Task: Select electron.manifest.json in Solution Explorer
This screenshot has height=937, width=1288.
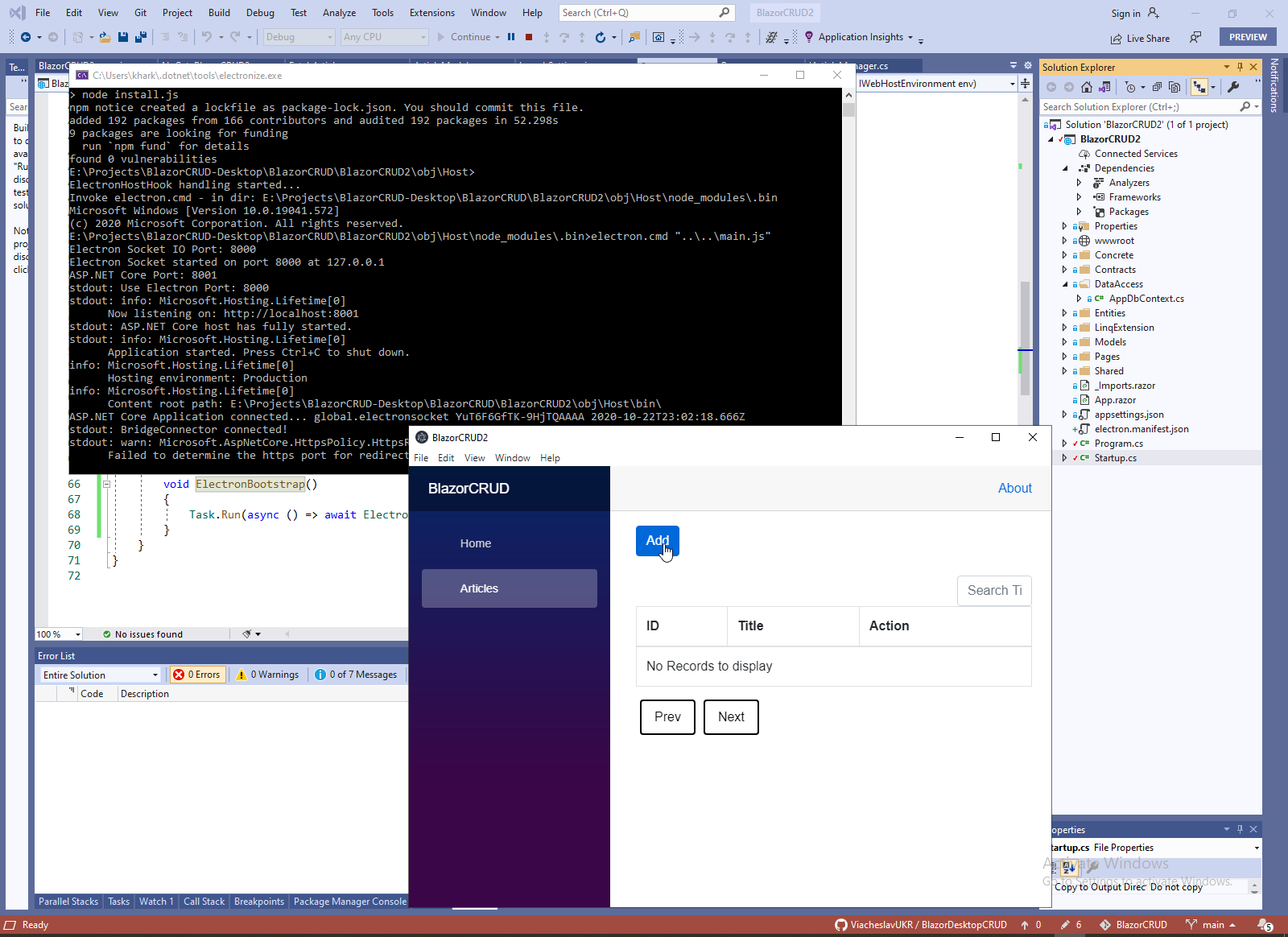Action: click(1141, 429)
